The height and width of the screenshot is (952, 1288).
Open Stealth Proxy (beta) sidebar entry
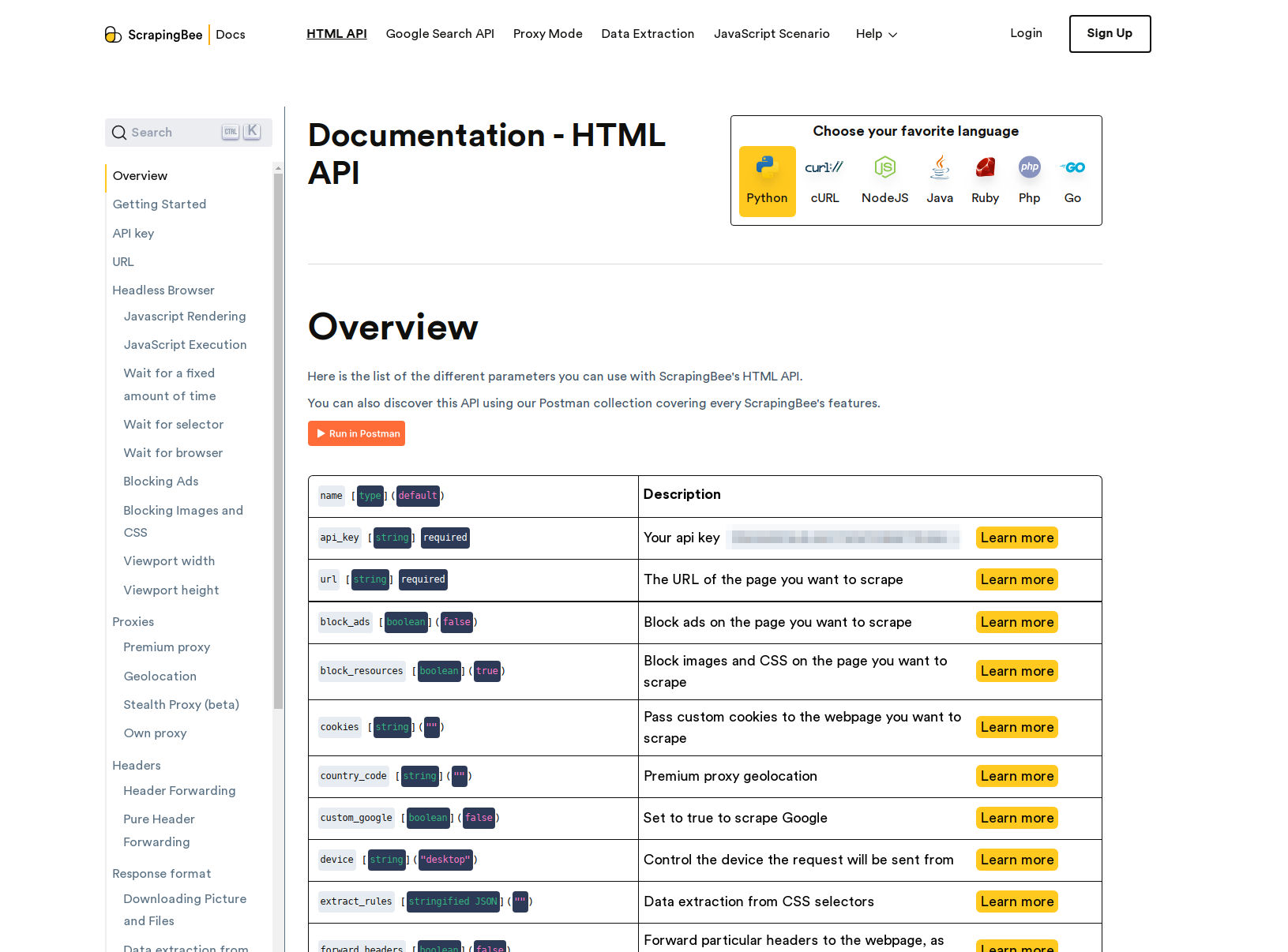pos(182,705)
